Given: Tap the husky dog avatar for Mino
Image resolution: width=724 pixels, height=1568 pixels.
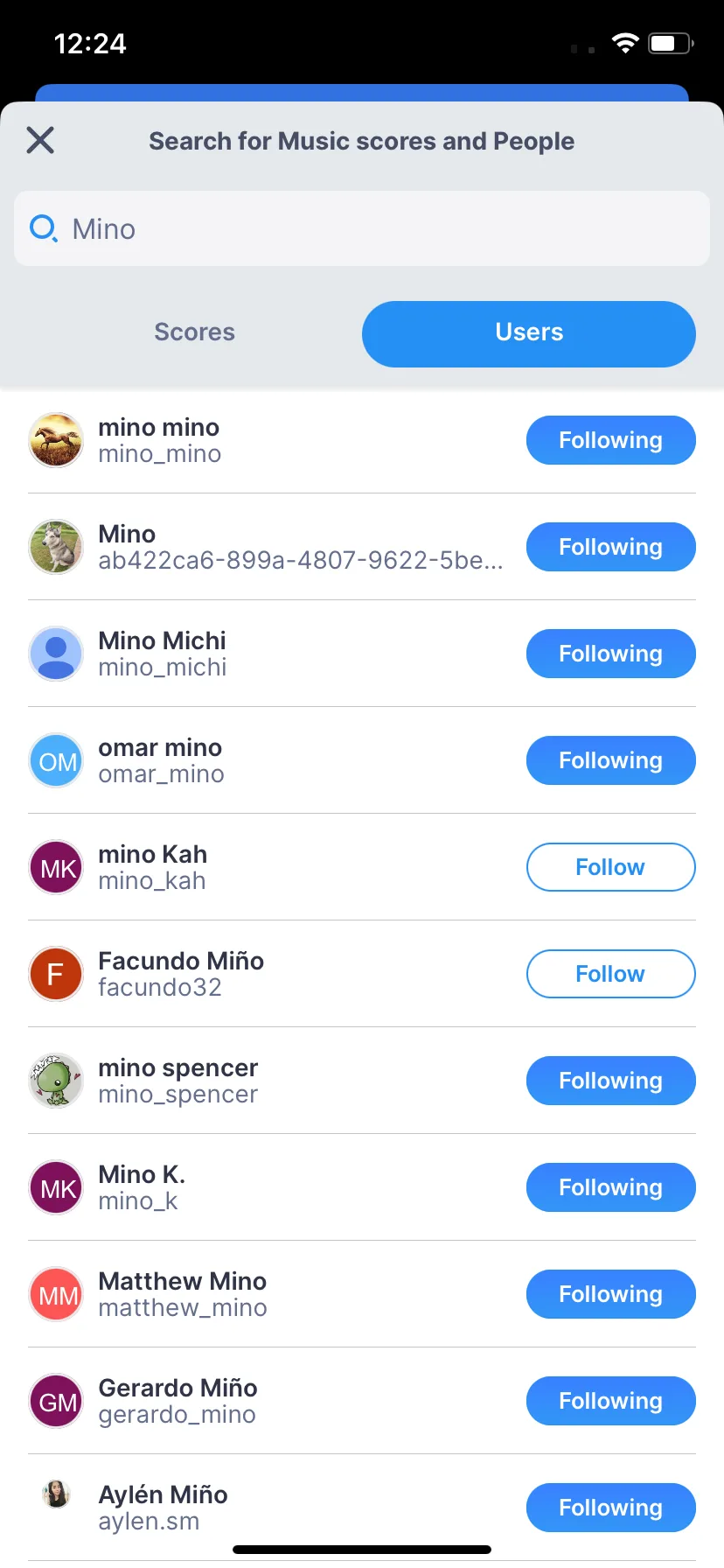Looking at the screenshot, I should point(56,547).
